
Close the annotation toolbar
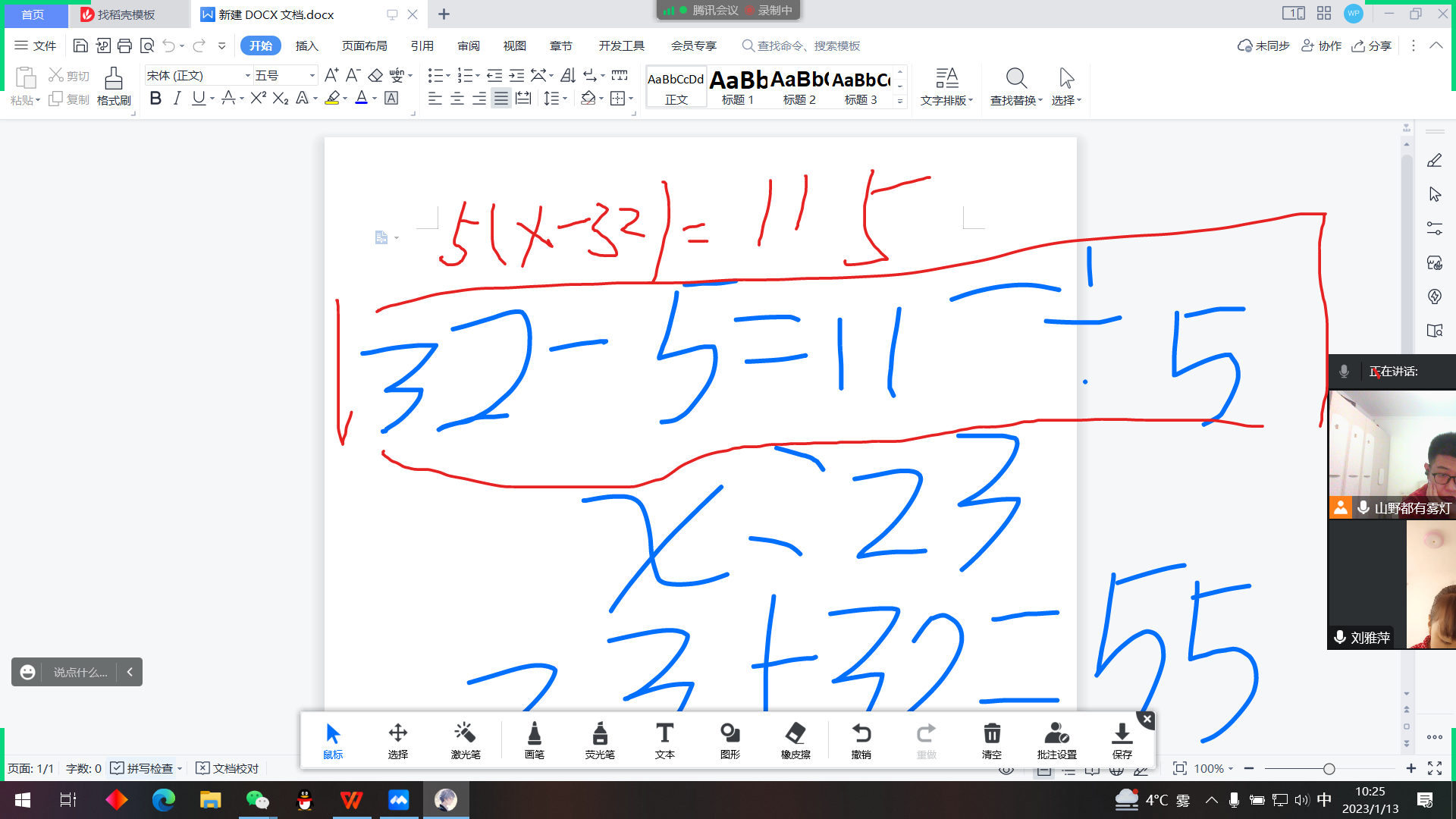tap(1147, 719)
